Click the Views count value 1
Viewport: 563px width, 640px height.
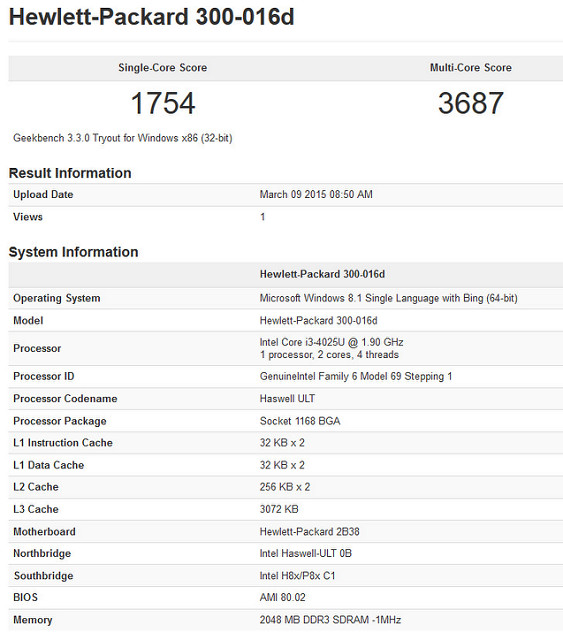(x=263, y=217)
